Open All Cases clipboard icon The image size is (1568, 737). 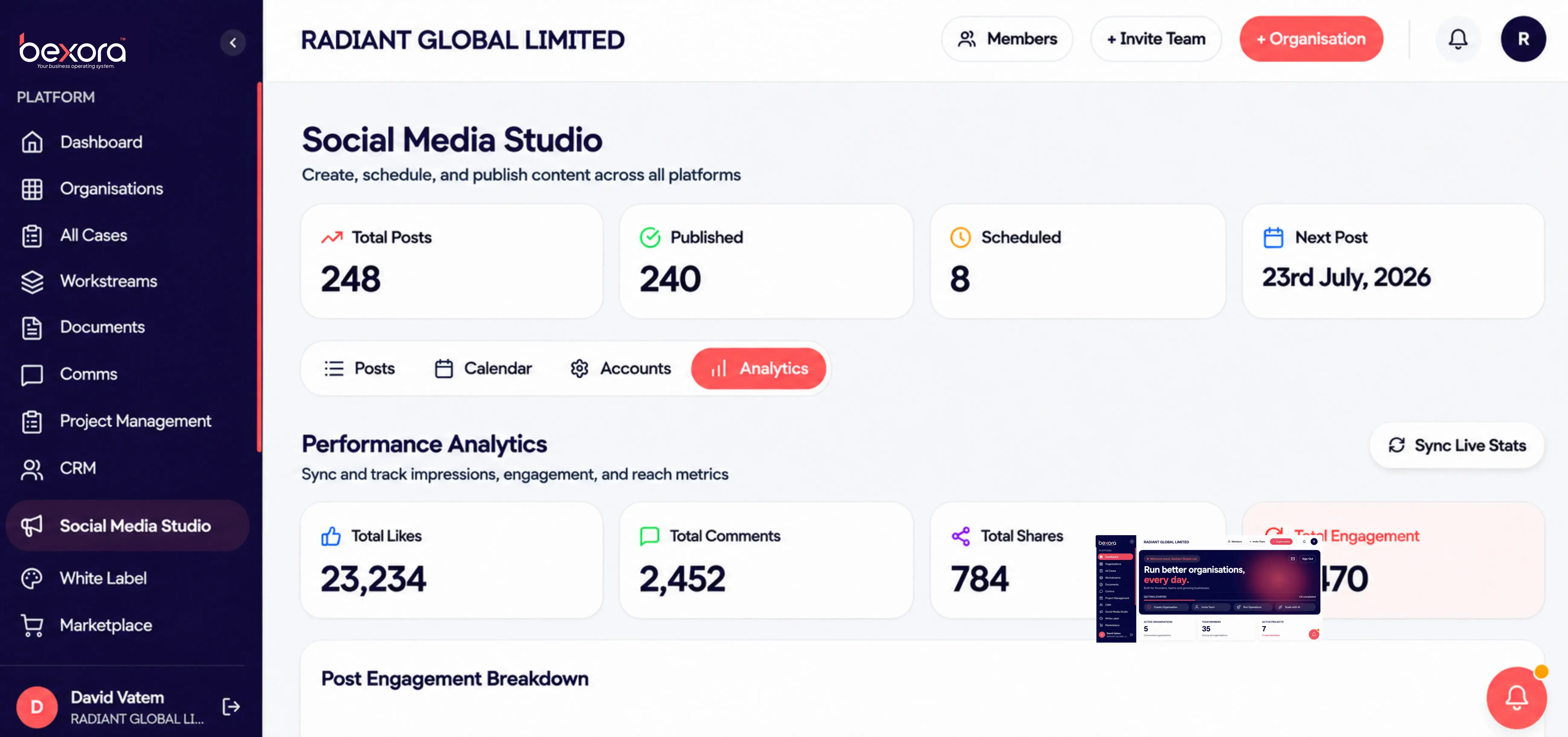(32, 236)
